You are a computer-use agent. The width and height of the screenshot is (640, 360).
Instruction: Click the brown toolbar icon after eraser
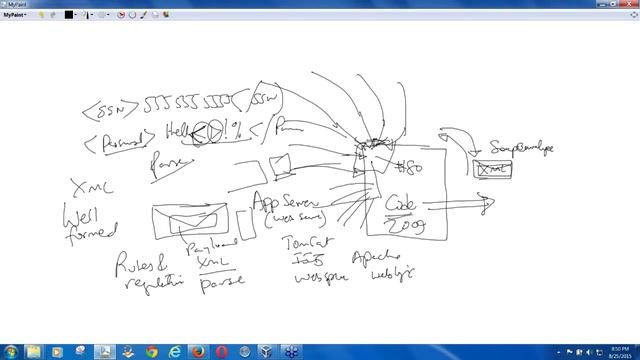166,15
